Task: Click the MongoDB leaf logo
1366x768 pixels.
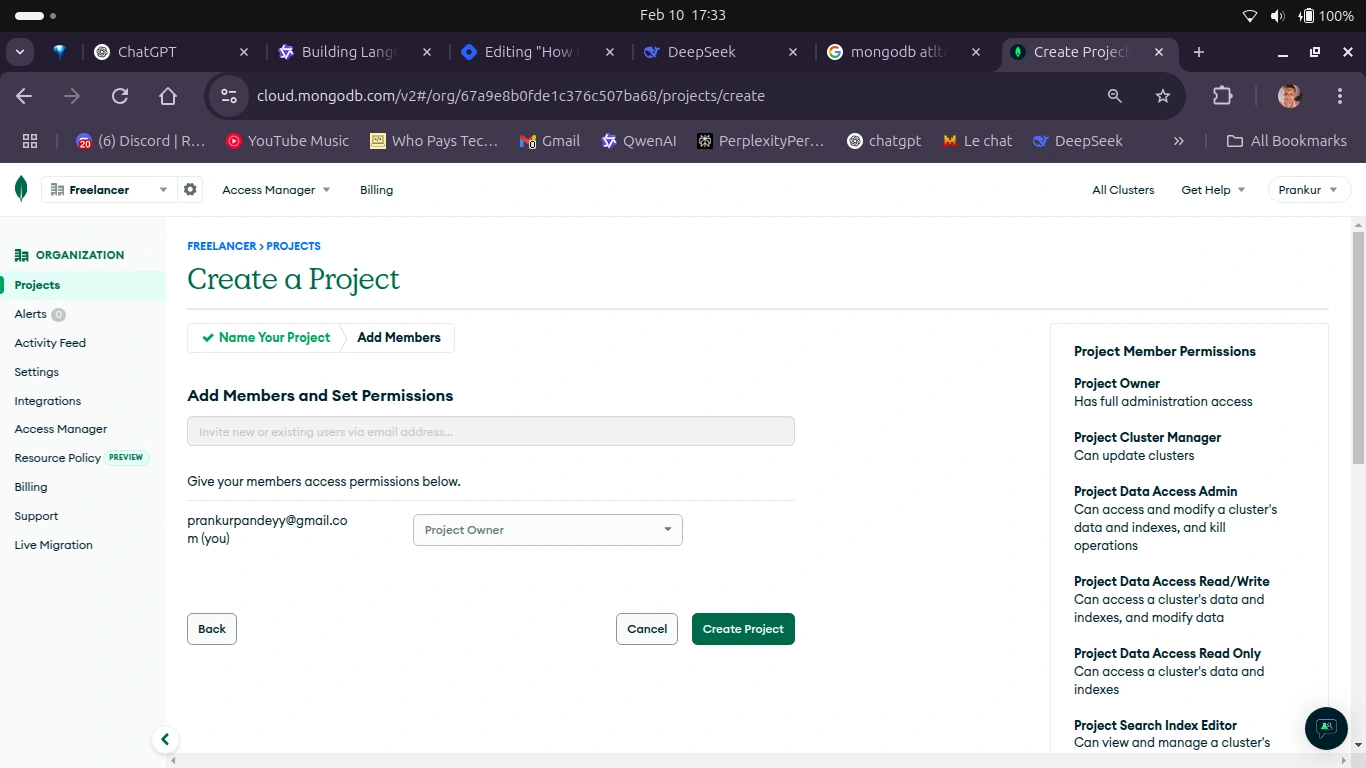Action: point(20,188)
